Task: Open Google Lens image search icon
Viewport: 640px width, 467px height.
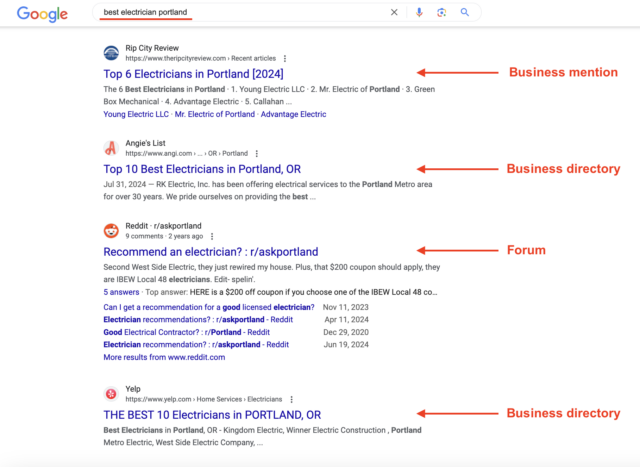Action: pyautogui.click(x=441, y=12)
